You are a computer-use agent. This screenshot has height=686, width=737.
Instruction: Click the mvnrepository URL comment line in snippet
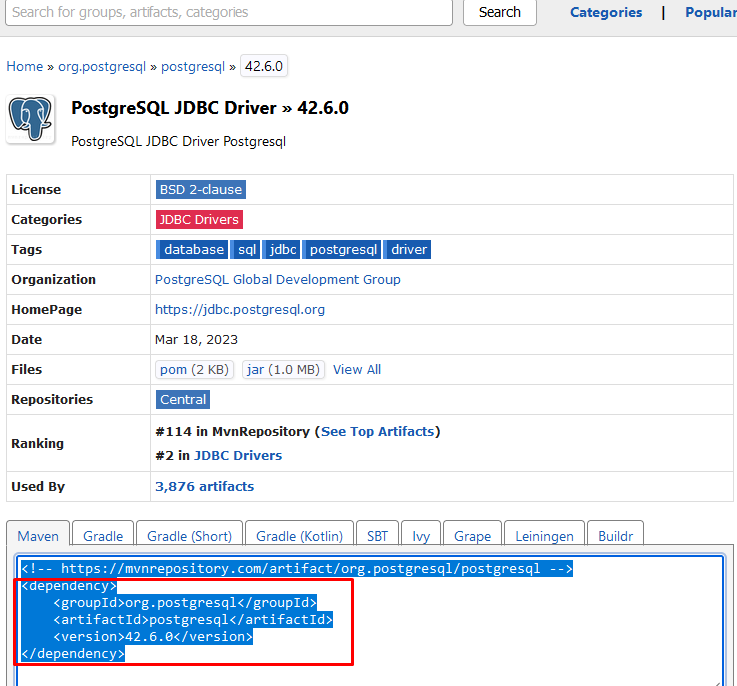point(297,569)
